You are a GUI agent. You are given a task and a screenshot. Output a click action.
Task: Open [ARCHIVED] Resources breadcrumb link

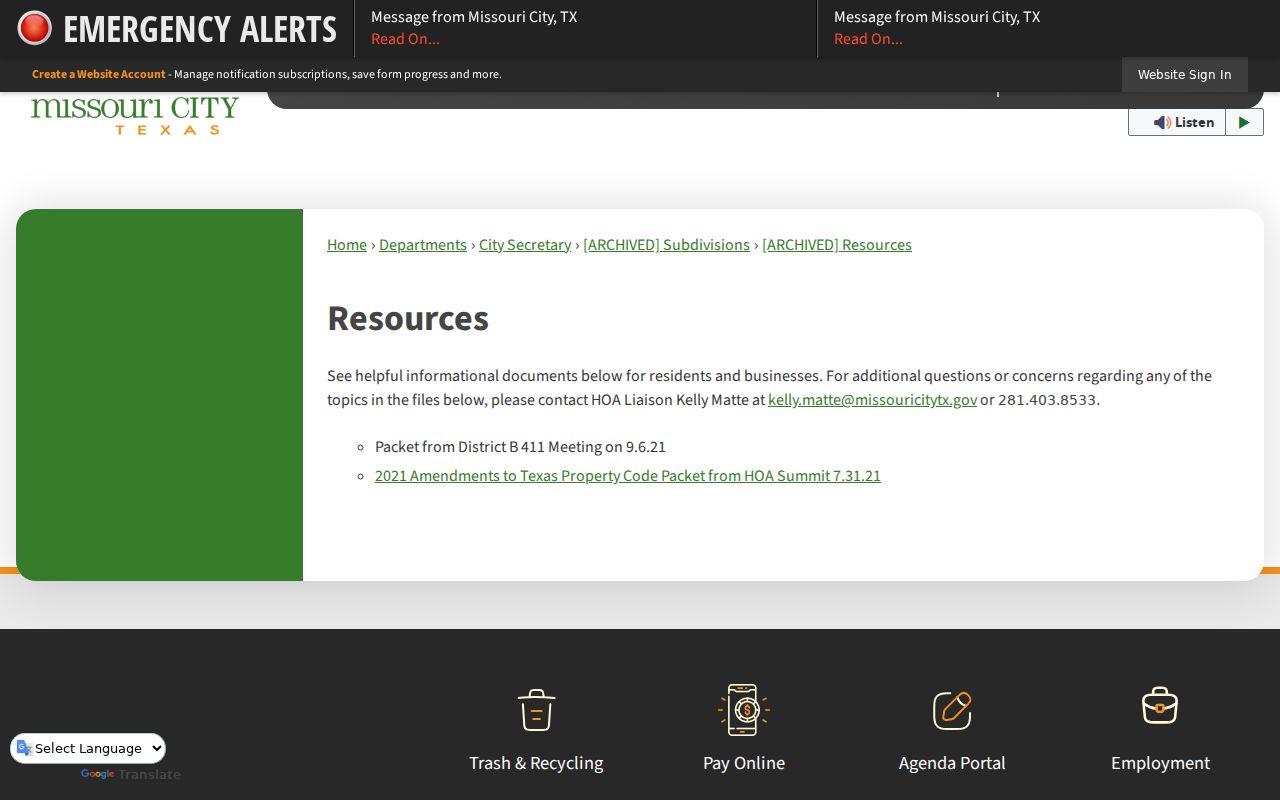coord(837,245)
